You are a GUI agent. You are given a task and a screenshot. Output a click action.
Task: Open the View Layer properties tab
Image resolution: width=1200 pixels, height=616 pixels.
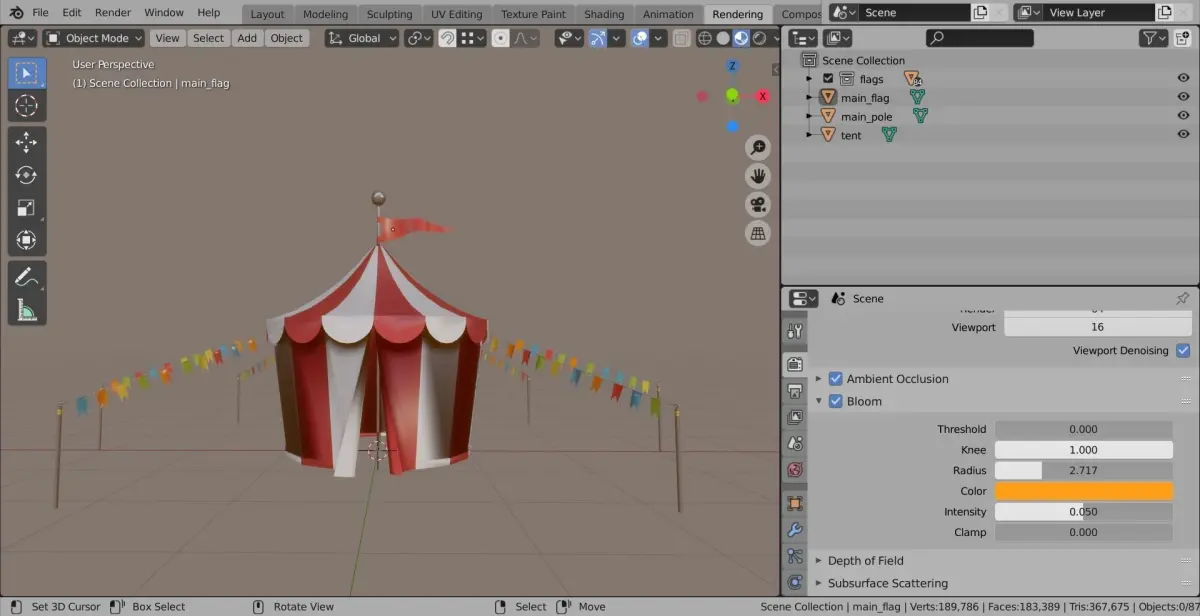pyautogui.click(x=795, y=417)
